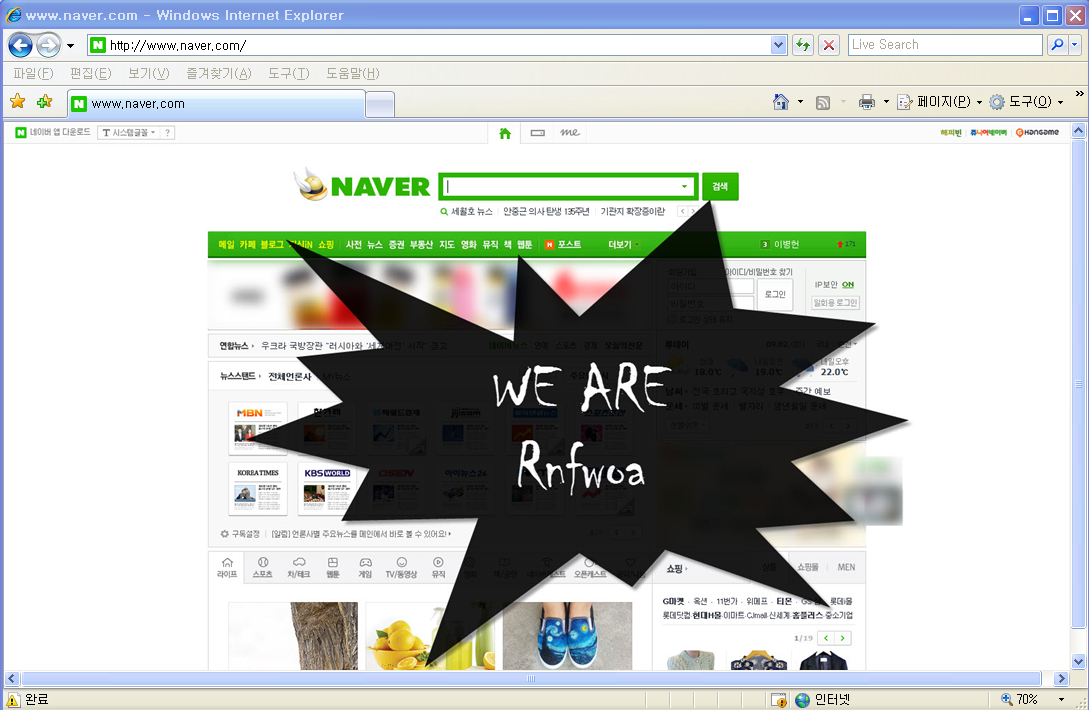
Task: Click the toolbar overflow chevron
Action: coord(1079,94)
